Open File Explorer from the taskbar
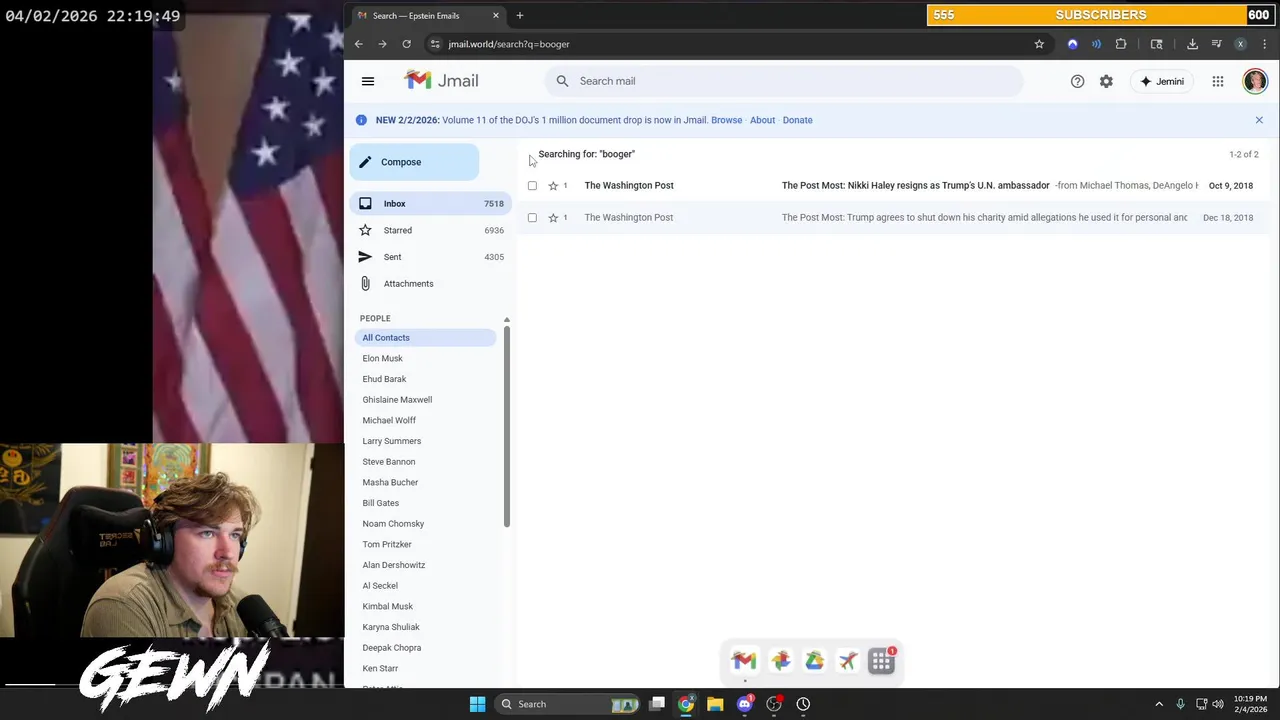The width and height of the screenshot is (1280, 720). (x=715, y=704)
